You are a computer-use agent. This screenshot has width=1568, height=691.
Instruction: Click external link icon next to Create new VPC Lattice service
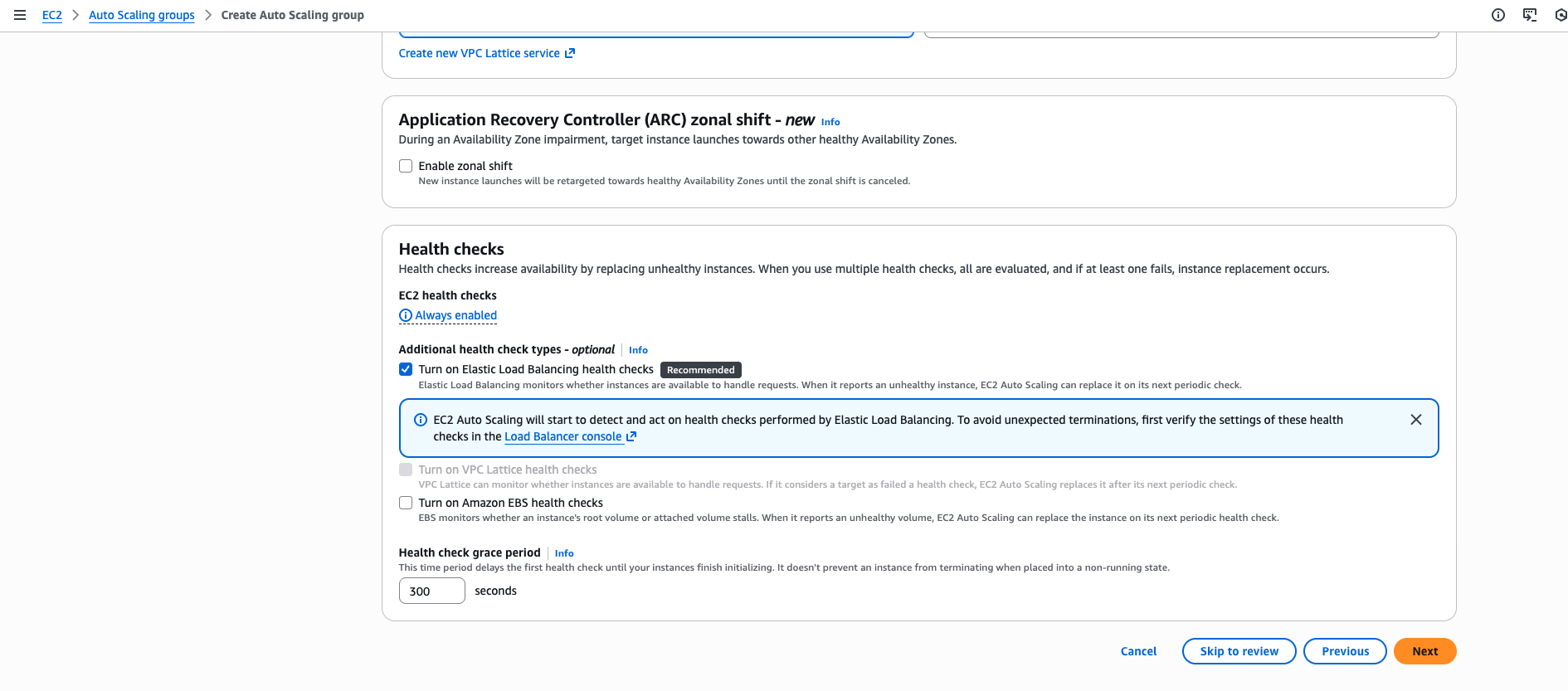click(x=570, y=53)
